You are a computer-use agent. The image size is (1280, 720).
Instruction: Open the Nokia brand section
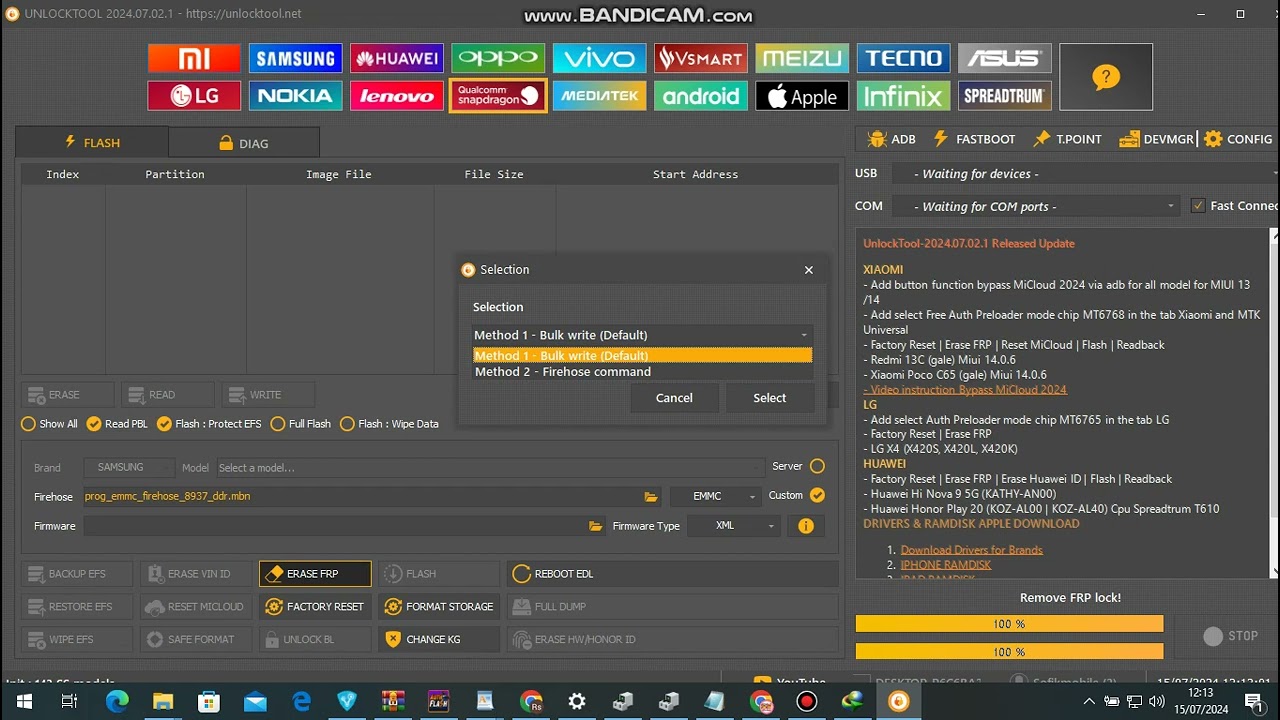click(295, 96)
